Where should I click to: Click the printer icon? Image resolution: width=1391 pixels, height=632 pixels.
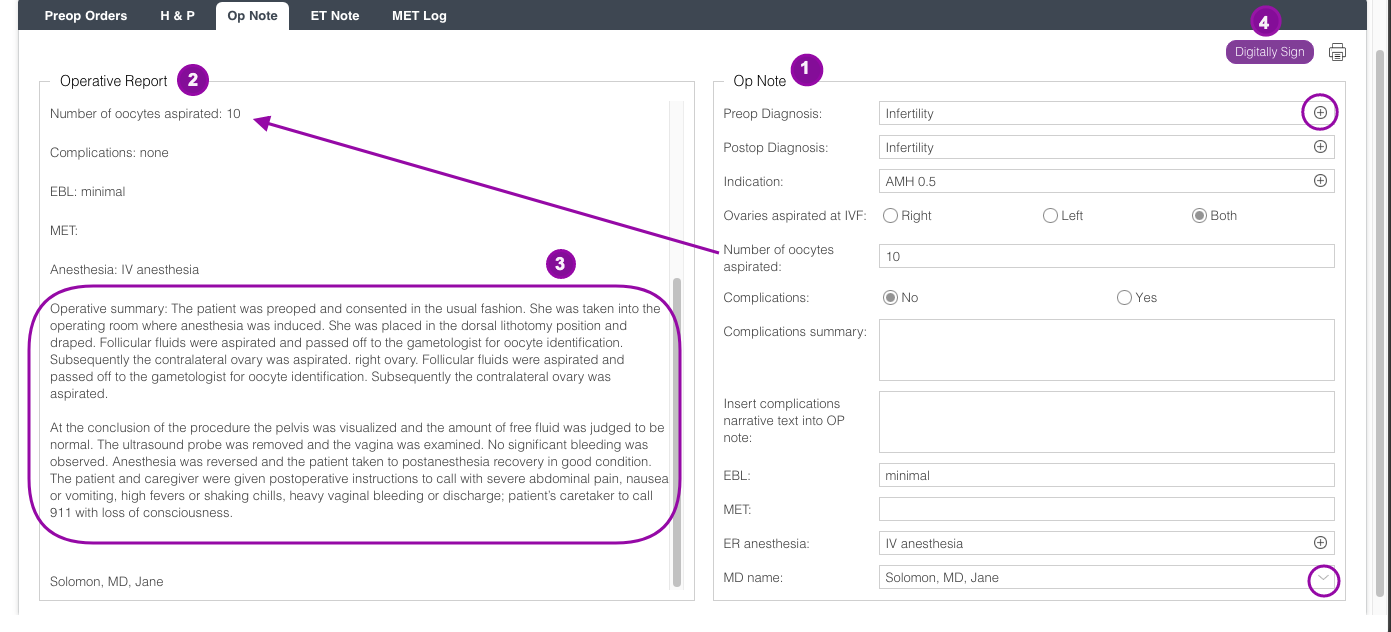pos(1337,52)
